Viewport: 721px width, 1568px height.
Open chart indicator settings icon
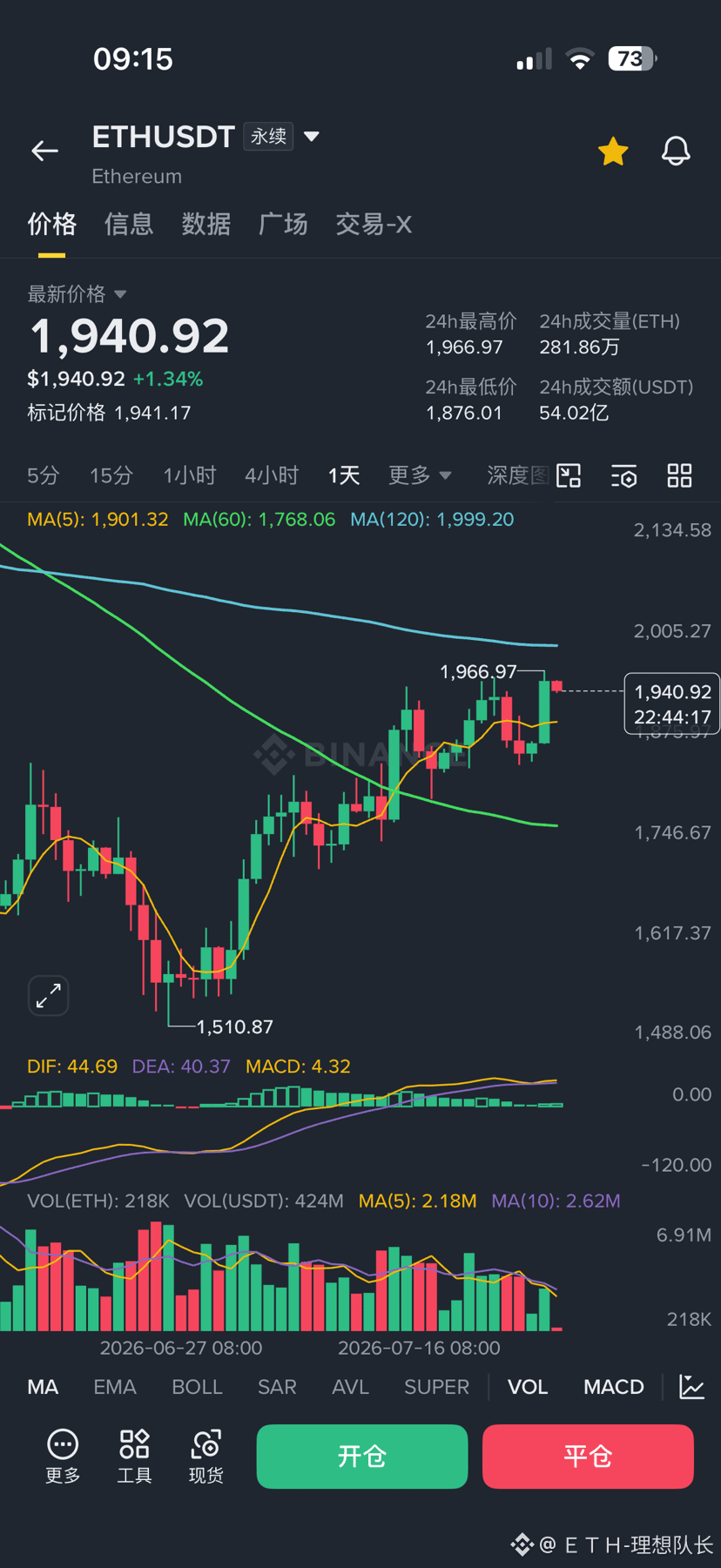coord(624,476)
